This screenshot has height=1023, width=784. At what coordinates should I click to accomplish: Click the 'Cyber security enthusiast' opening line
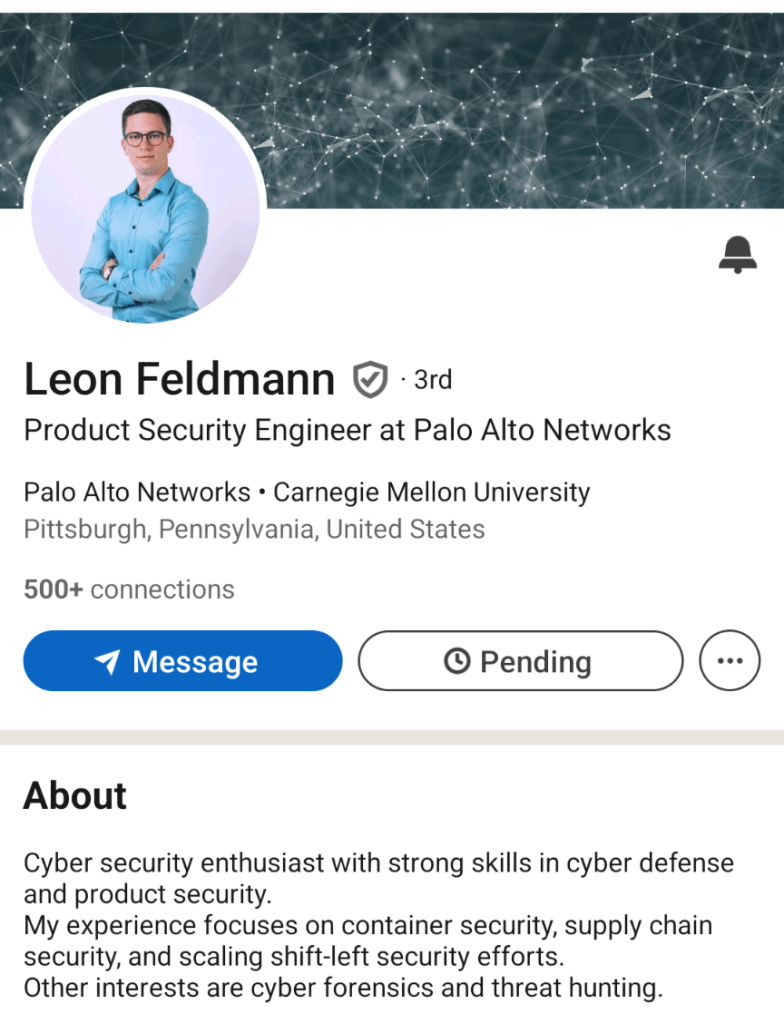click(x=378, y=863)
